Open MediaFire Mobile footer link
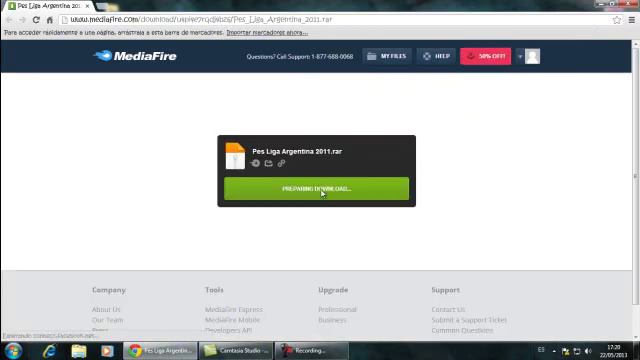The width and height of the screenshot is (640, 360). [232, 320]
